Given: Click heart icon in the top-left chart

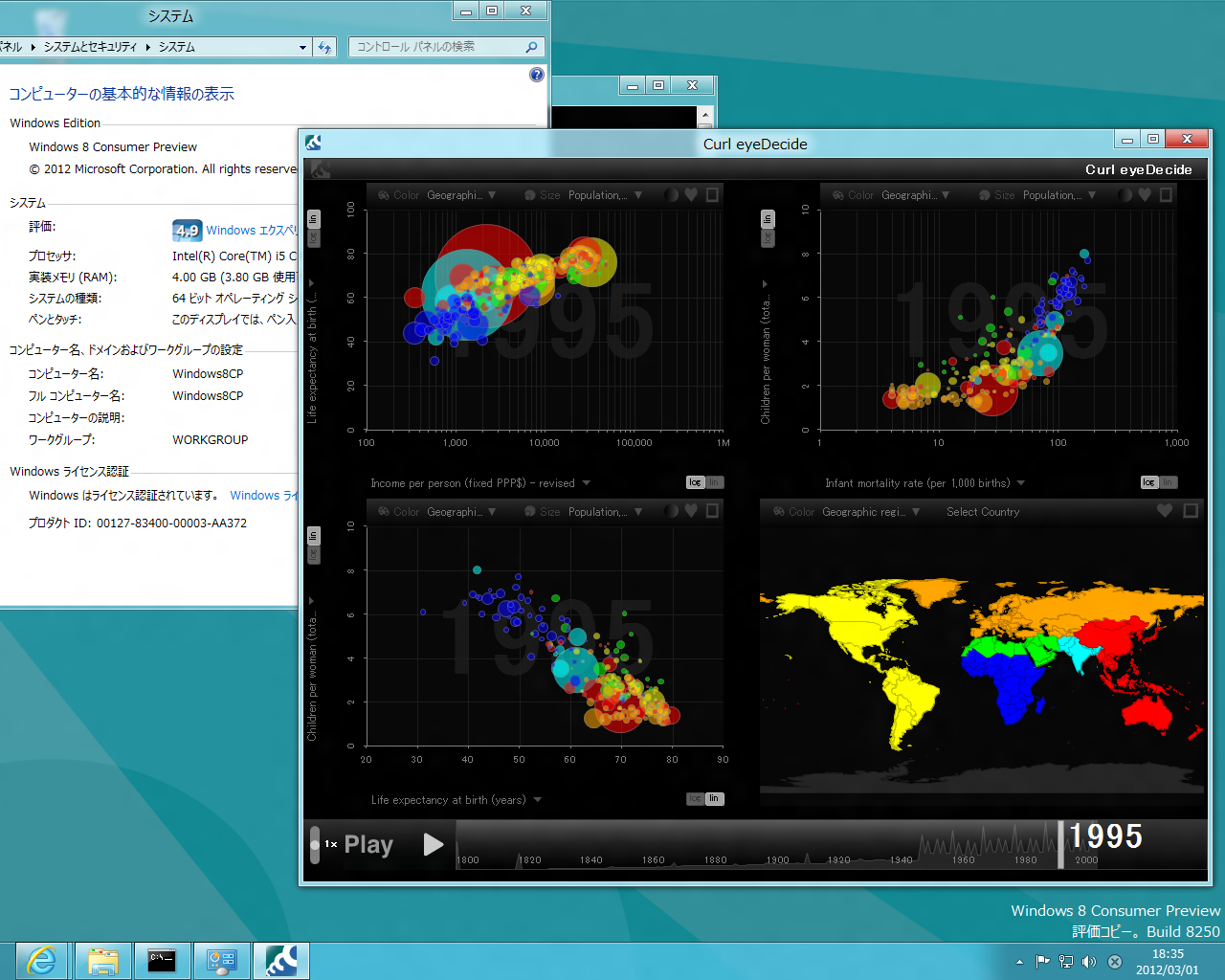Looking at the screenshot, I should point(691,194).
